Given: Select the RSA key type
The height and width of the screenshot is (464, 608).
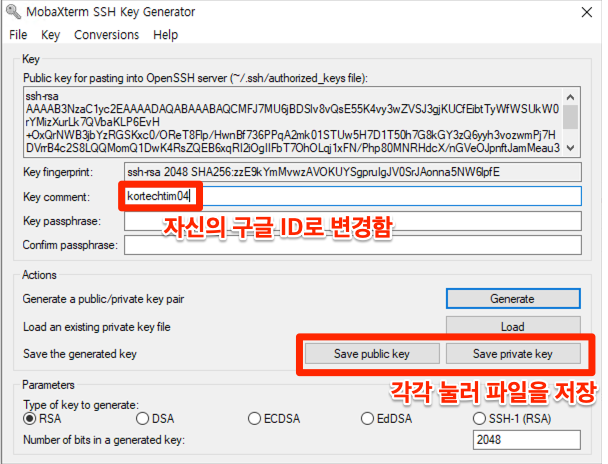Looking at the screenshot, I should (42, 419).
